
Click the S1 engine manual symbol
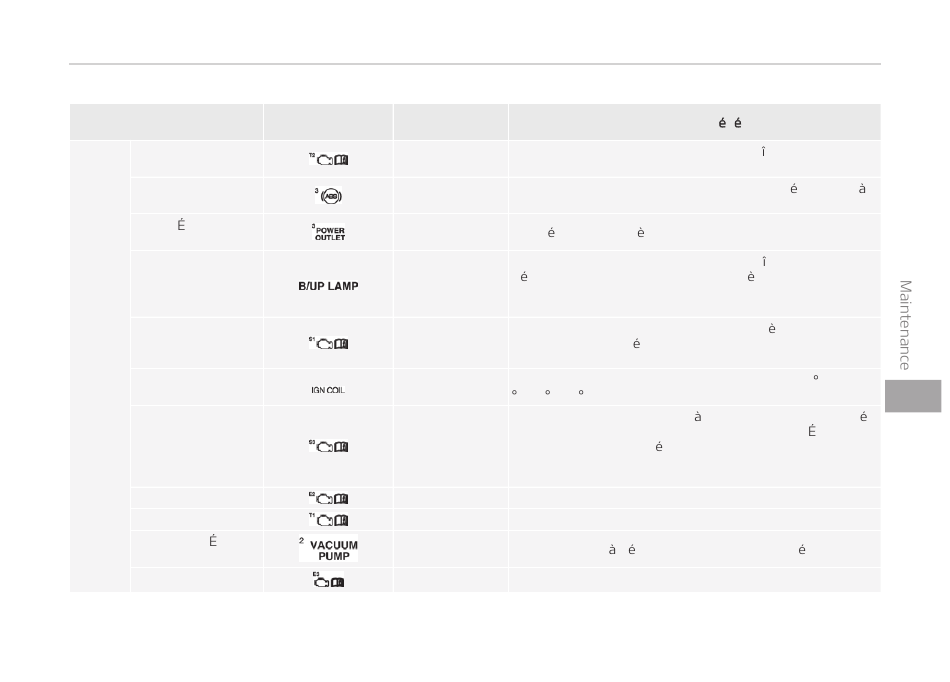point(328,343)
